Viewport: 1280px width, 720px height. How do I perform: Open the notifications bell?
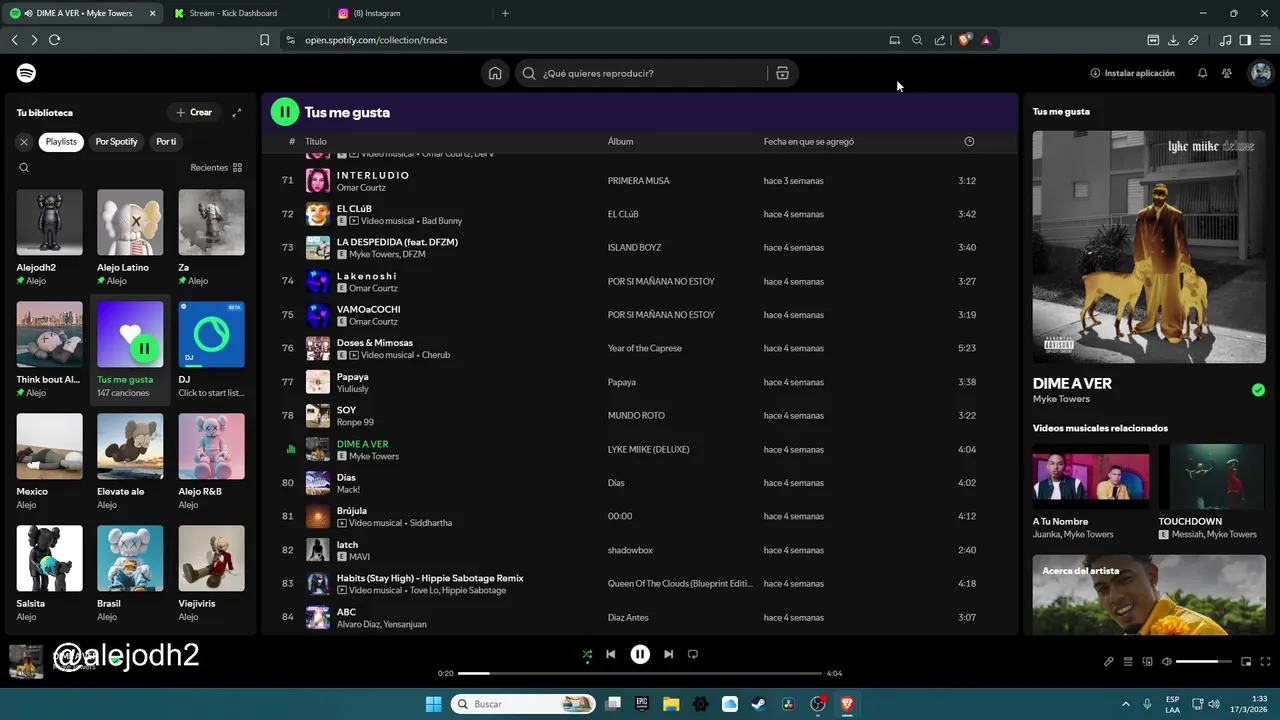[1202, 73]
